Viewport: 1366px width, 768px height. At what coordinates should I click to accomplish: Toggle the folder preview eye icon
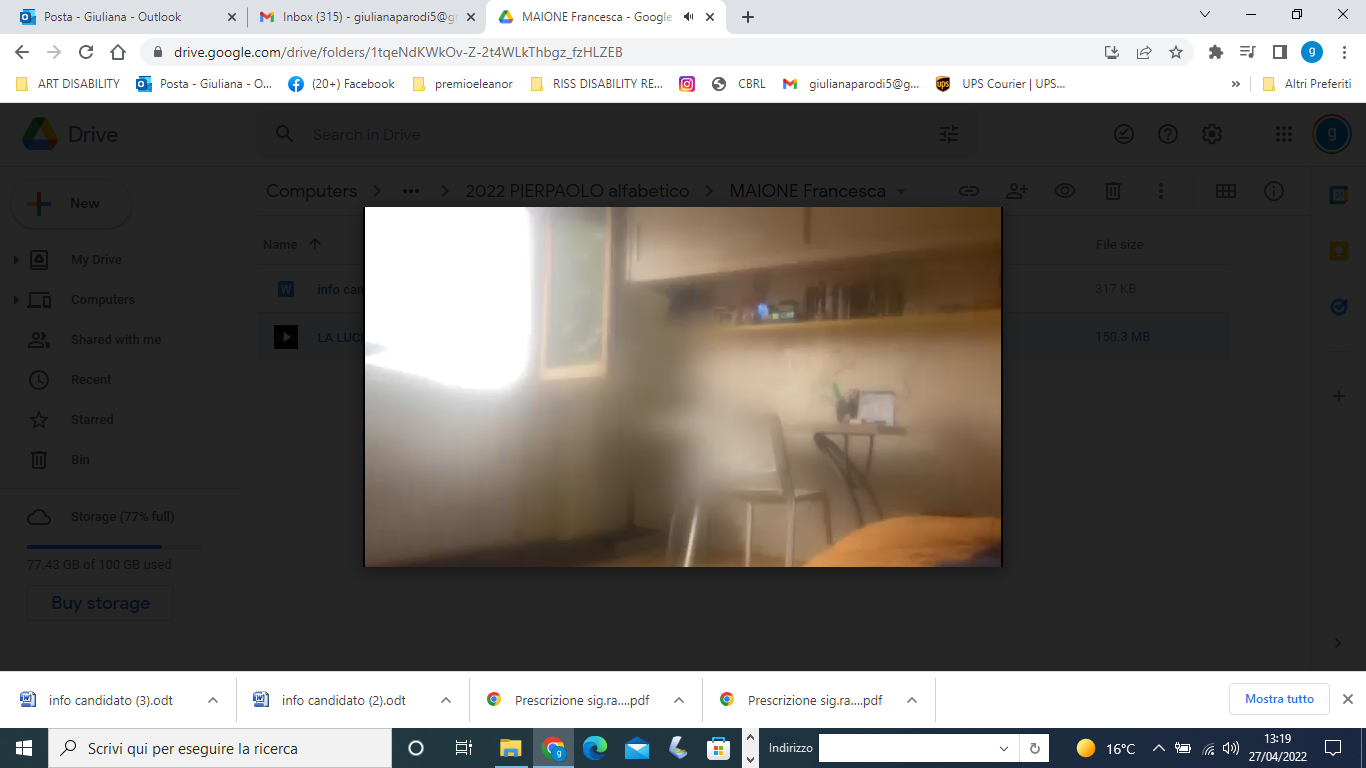pos(1065,191)
